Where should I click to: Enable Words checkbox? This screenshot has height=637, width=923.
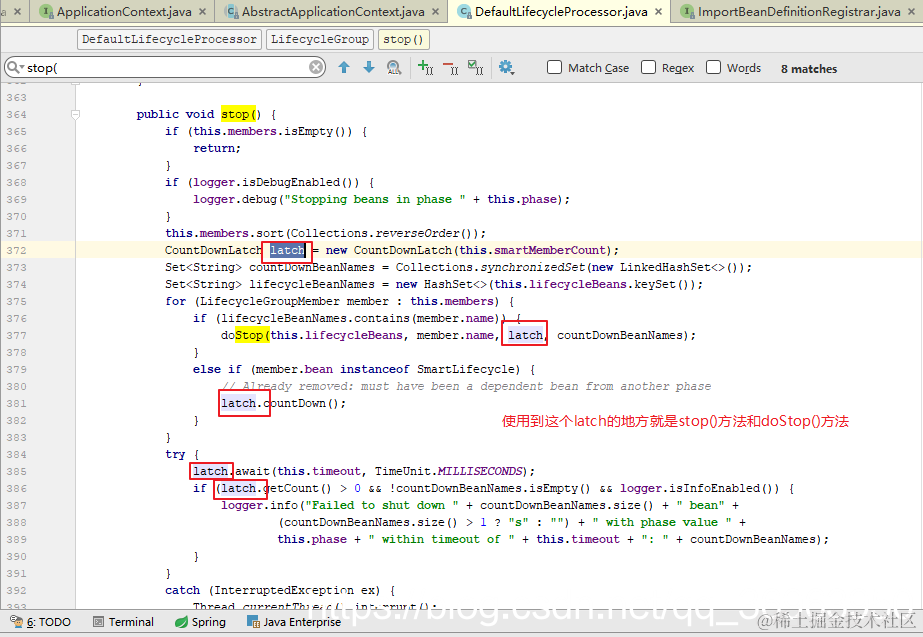[x=713, y=67]
